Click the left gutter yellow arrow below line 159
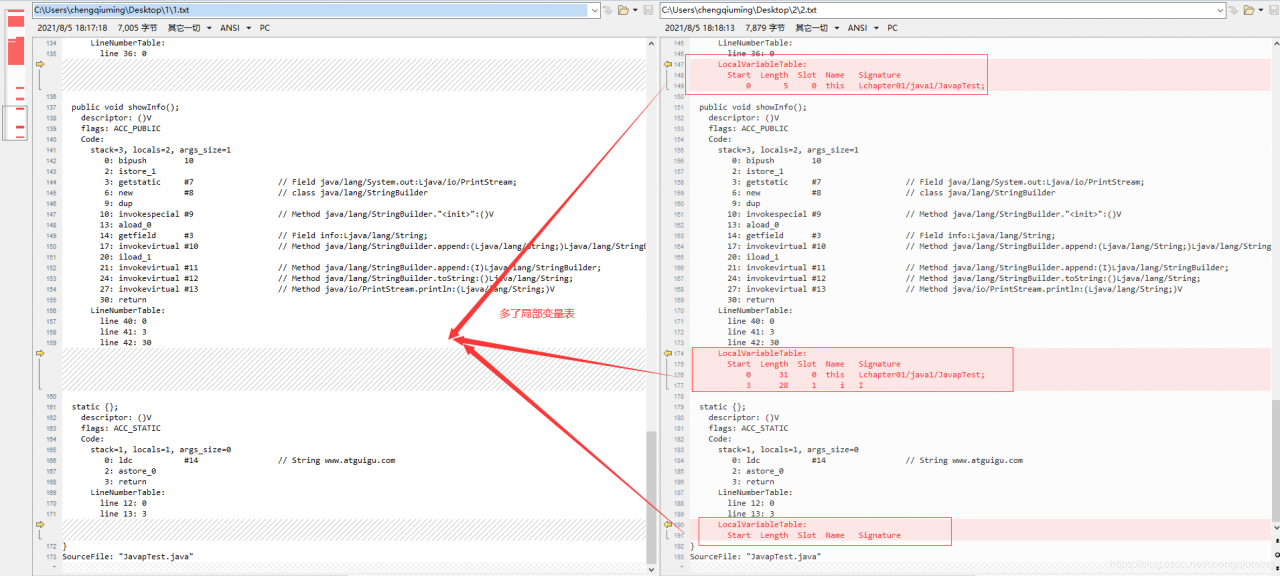 pyautogui.click(x=40, y=353)
